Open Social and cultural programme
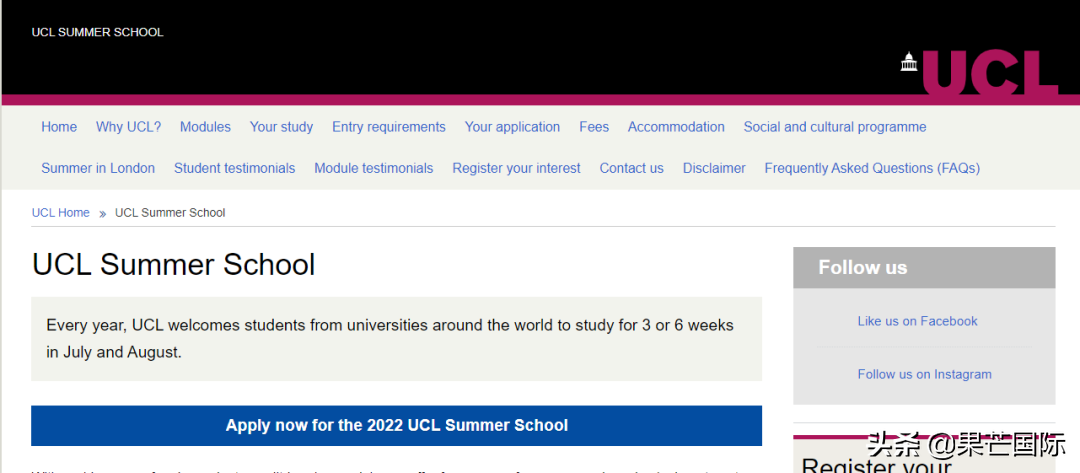 [x=835, y=127]
